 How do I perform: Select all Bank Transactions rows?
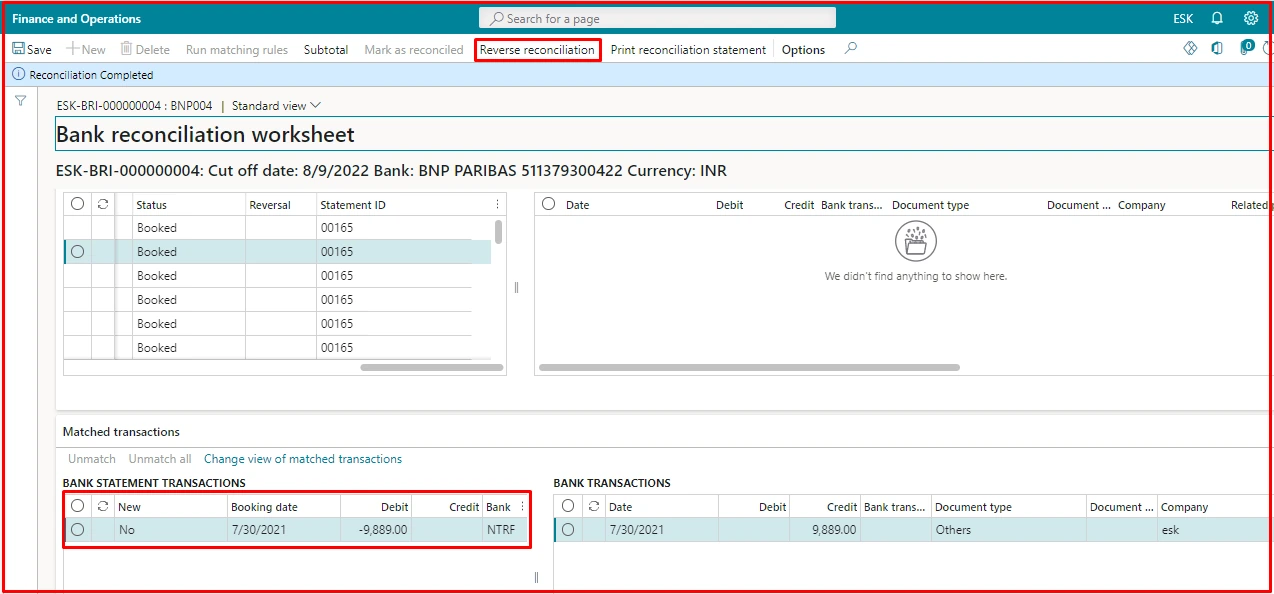(568, 507)
